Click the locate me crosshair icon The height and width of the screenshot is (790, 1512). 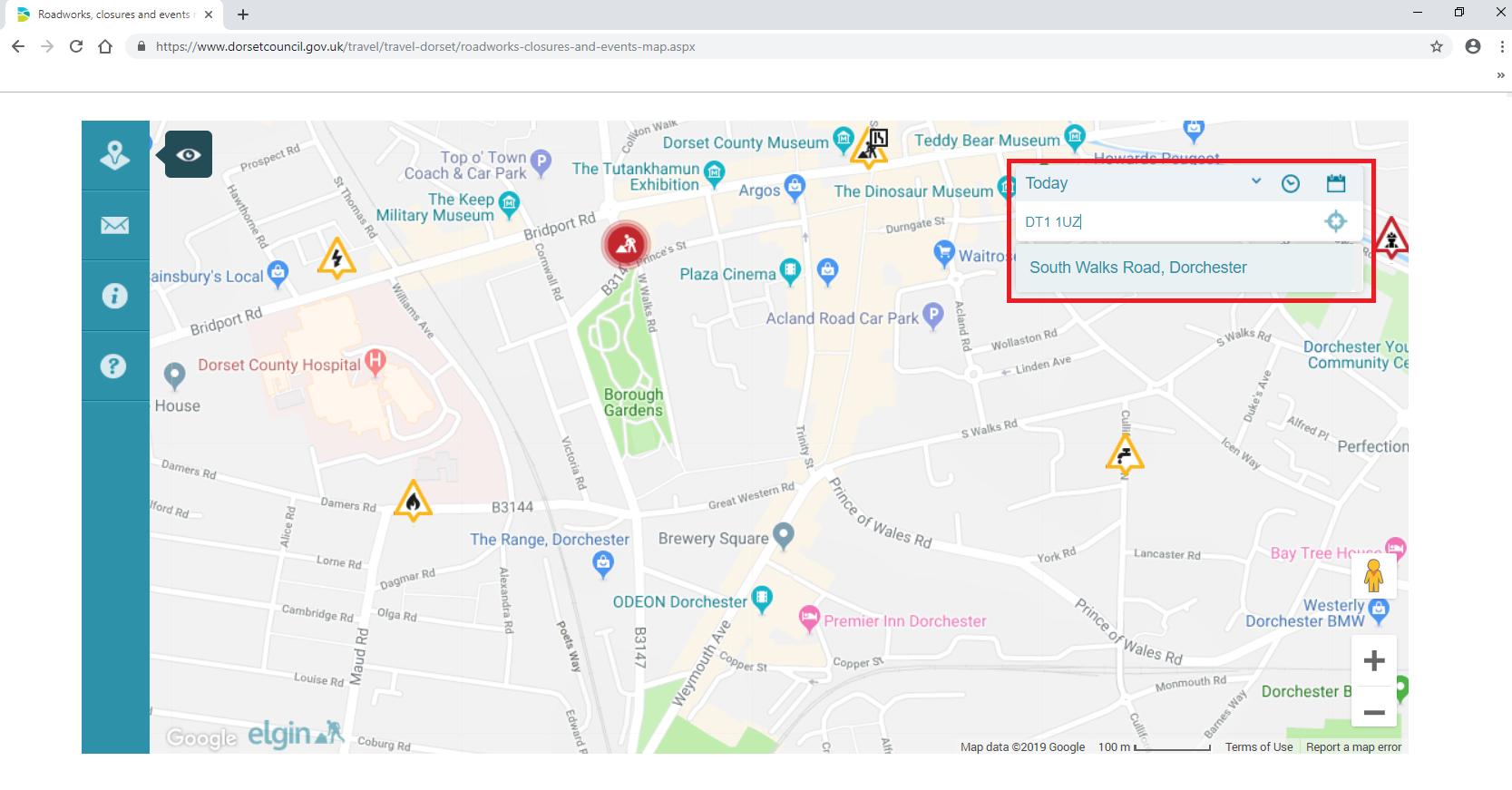[x=1335, y=221]
